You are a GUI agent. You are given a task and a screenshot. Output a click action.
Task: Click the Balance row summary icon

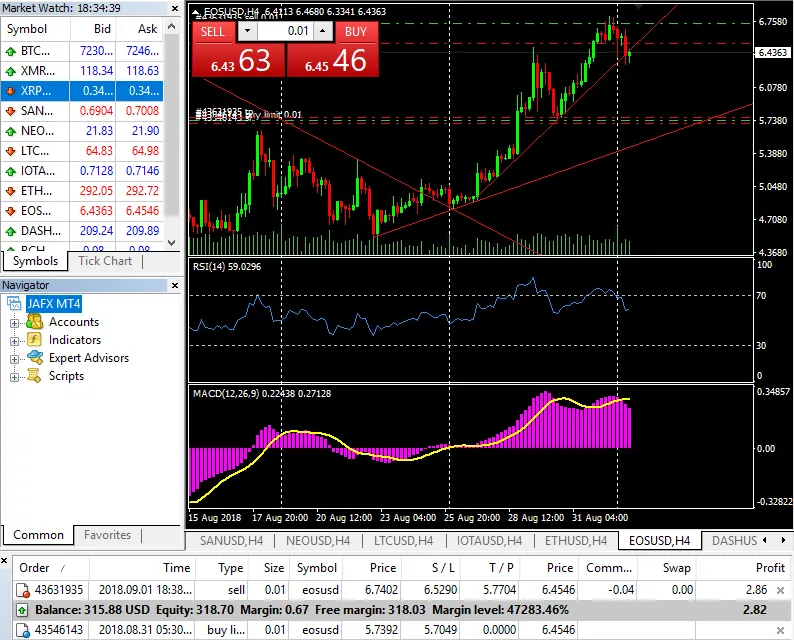click(22, 610)
